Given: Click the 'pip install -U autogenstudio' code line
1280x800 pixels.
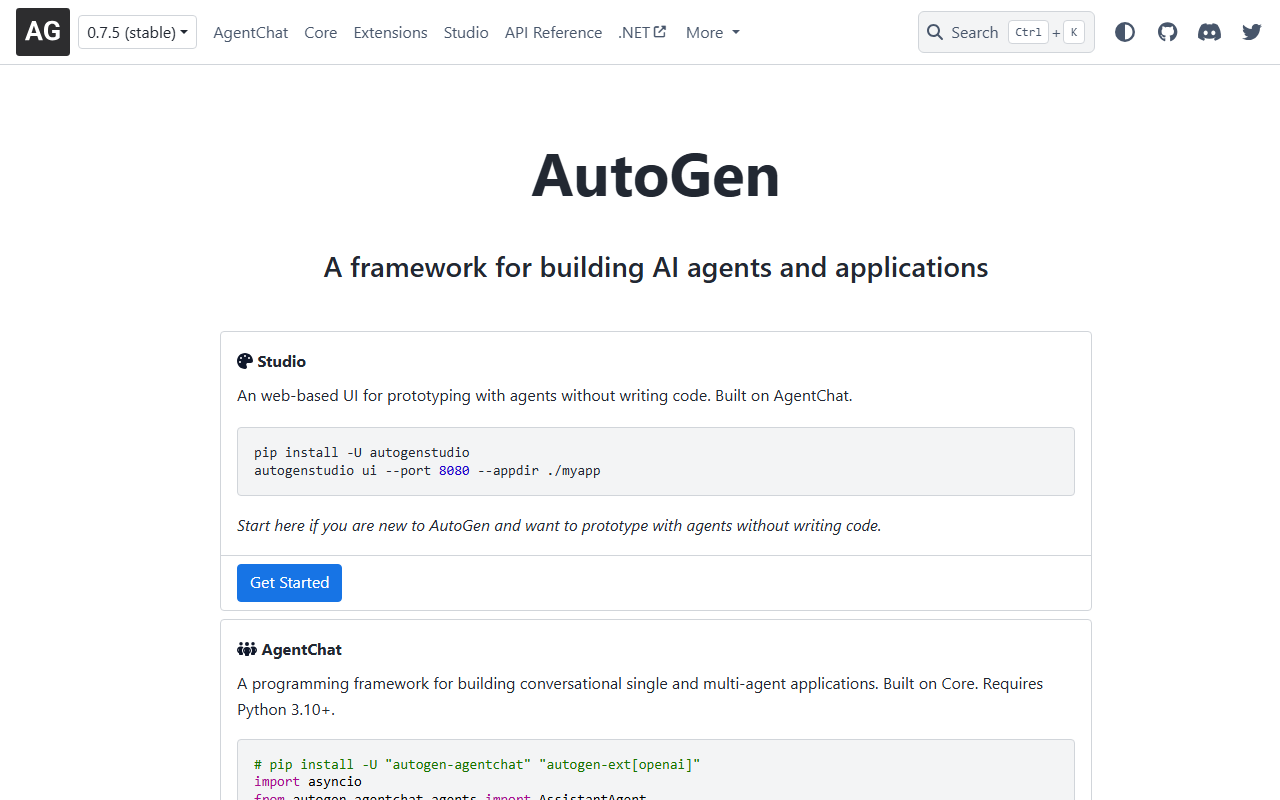Looking at the screenshot, I should pyautogui.click(x=362, y=453).
